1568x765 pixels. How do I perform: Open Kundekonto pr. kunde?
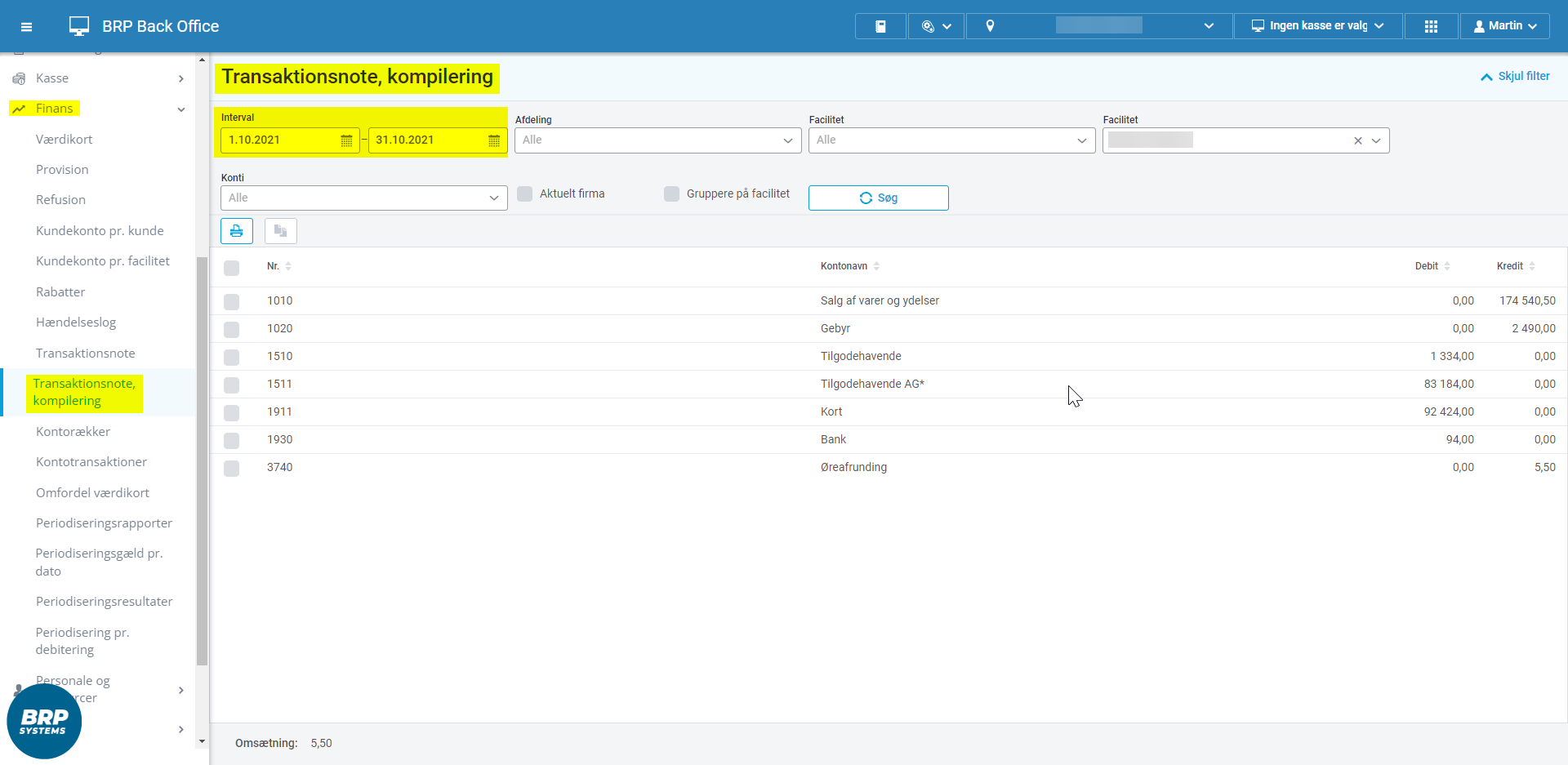pyautogui.click(x=100, y=231)
